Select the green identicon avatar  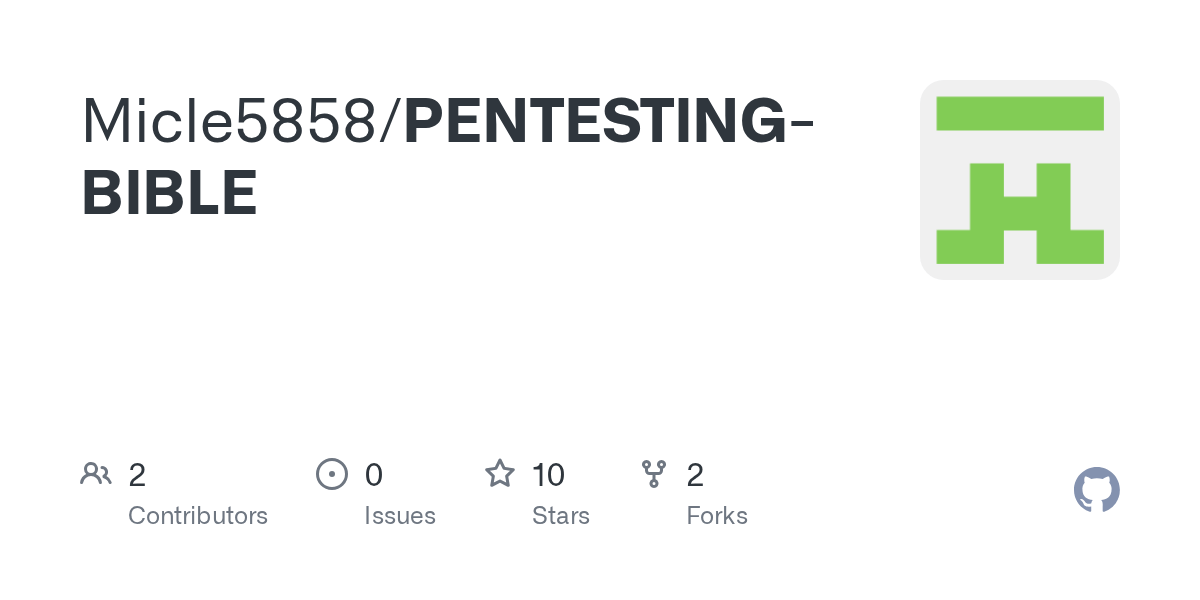click(1020, 180)
